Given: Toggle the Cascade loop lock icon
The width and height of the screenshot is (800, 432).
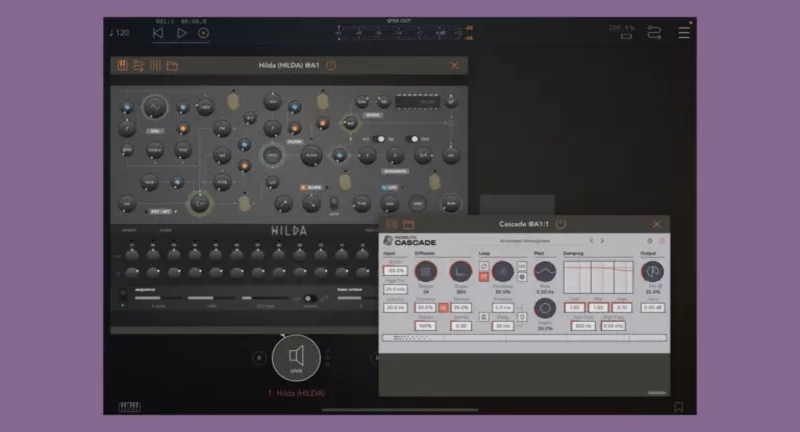Looking at the screenshot, I should 484,317.
